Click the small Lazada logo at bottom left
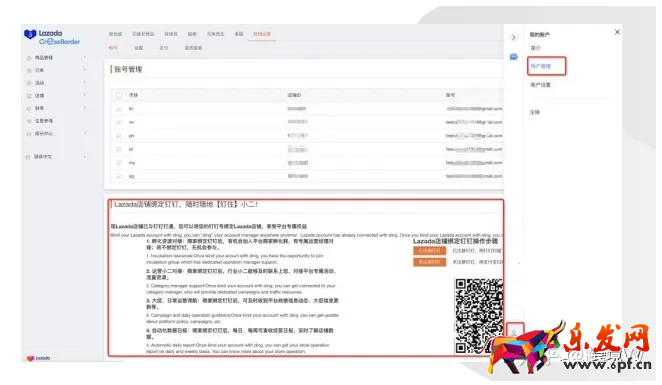Screen dimensions: 662x385 pos(38,358)
